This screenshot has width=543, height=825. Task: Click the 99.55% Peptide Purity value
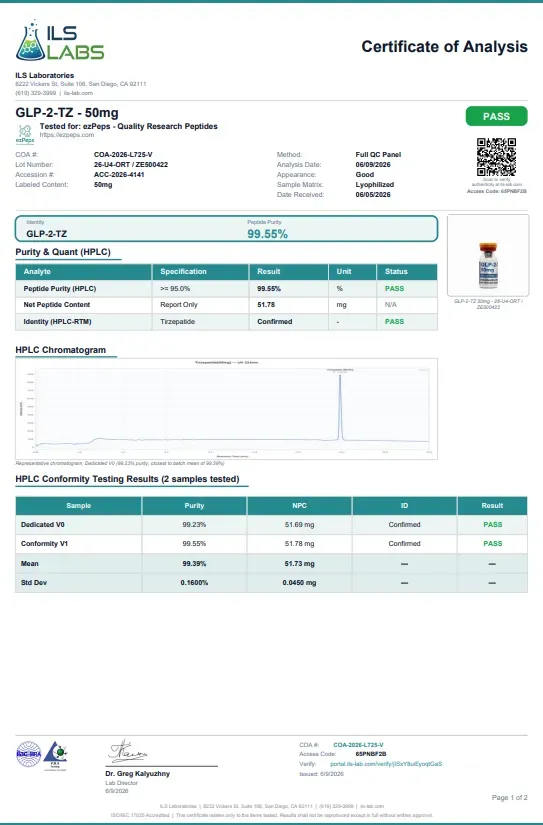267,234
